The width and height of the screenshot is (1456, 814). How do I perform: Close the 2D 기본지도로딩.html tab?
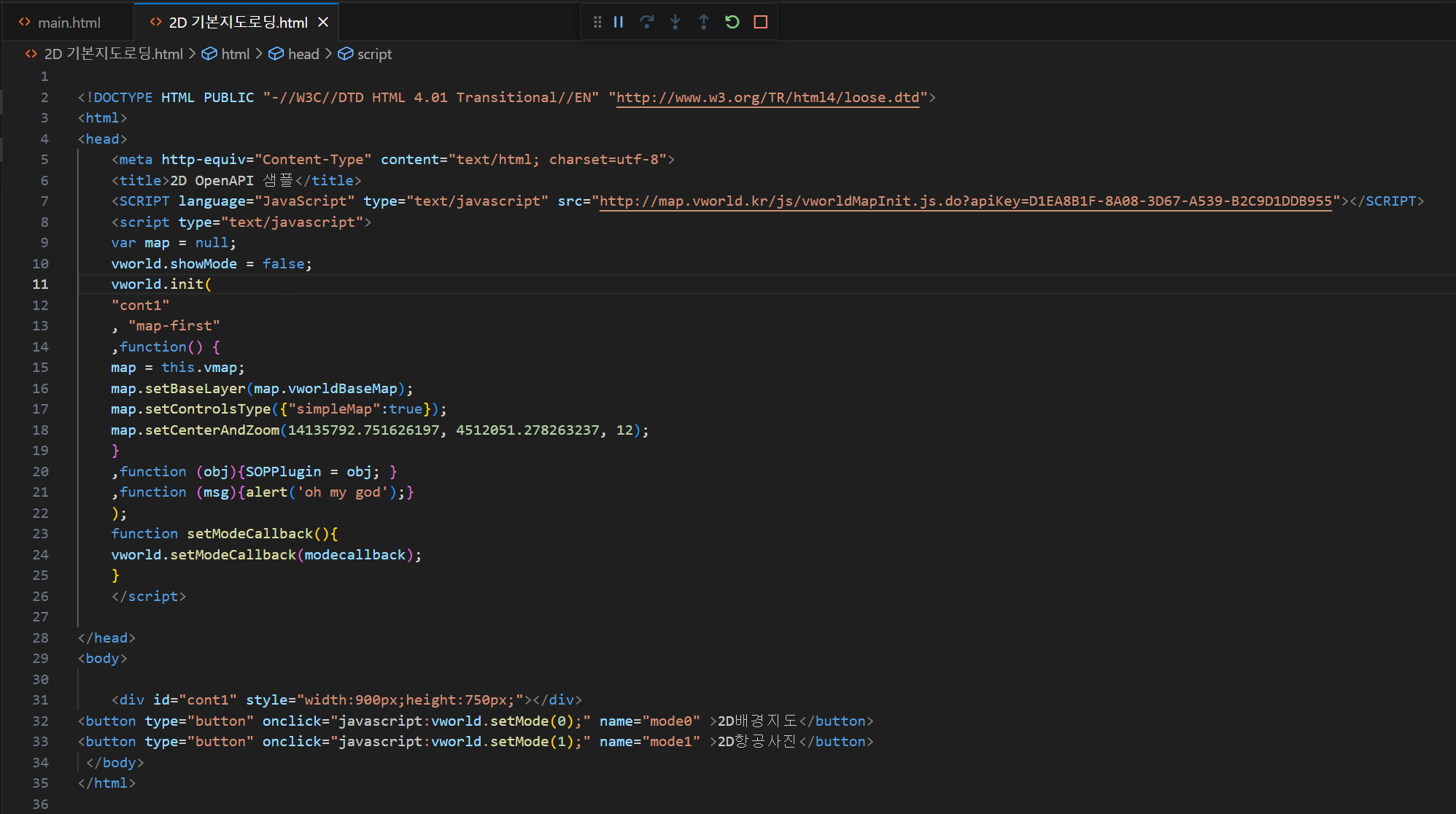coord(323,23)
